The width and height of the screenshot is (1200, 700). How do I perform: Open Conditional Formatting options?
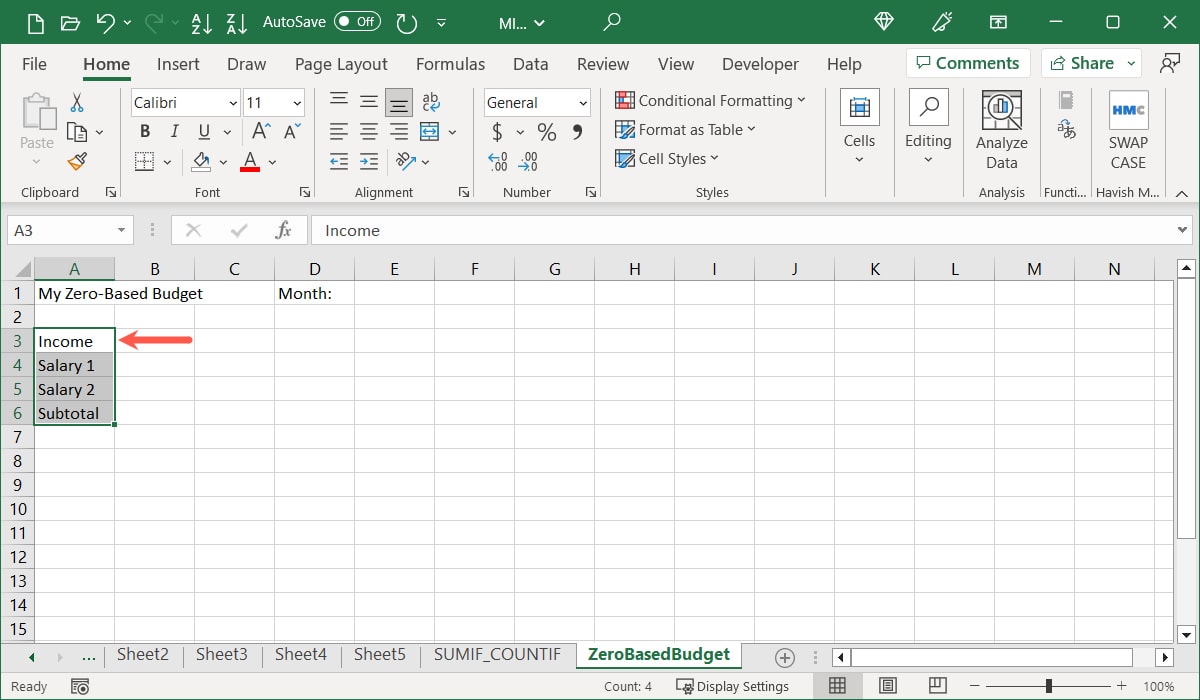tap(711, 100)
